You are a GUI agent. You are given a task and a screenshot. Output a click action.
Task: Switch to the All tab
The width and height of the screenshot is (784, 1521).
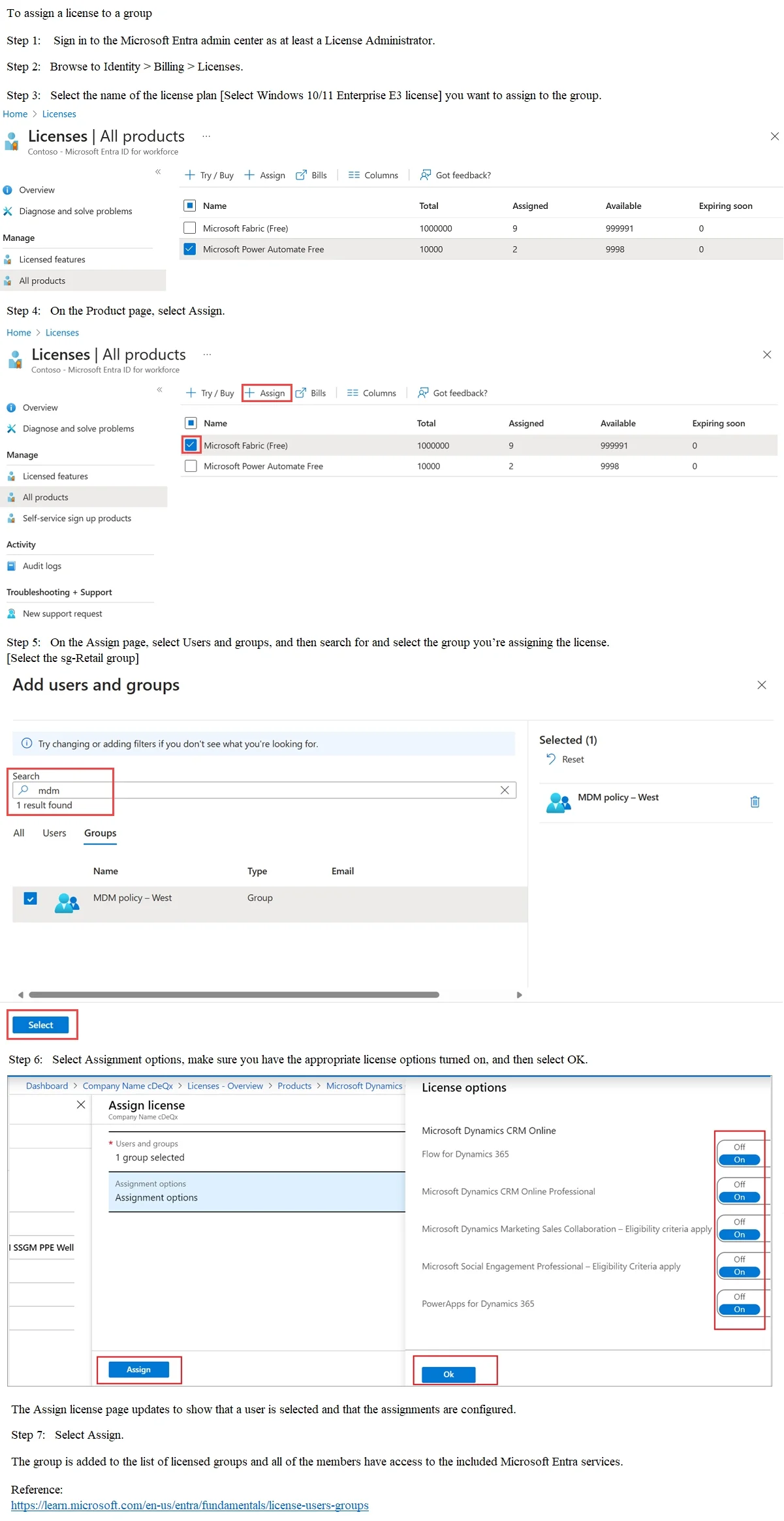coord(19,833)
